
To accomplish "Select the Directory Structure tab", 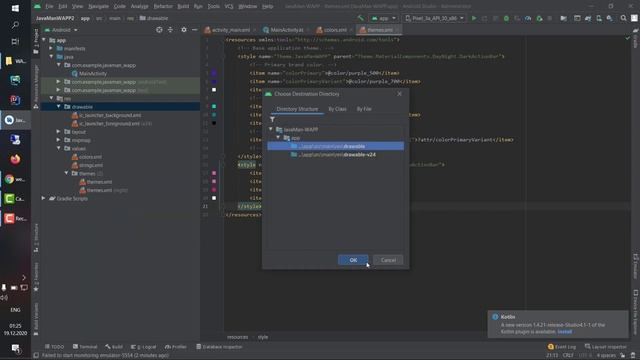I will click(297, 109).
